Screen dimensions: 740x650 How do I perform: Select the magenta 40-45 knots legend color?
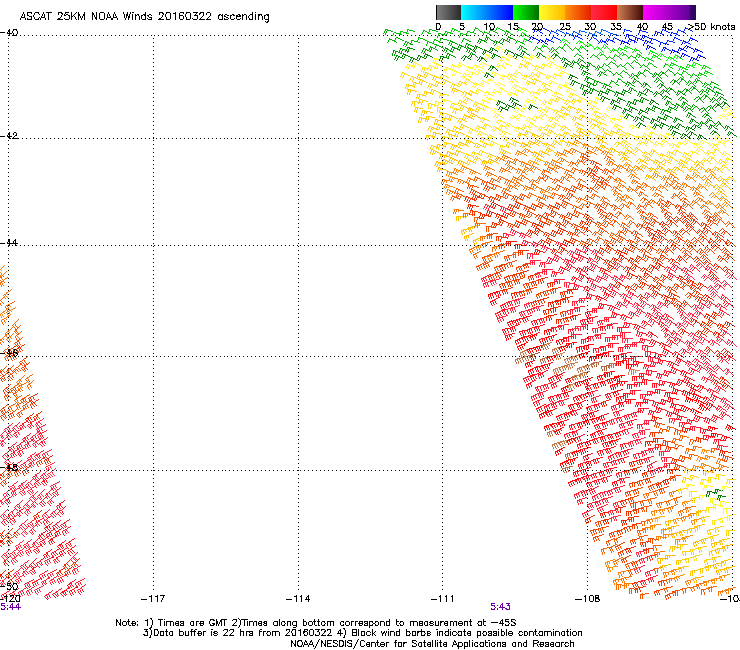[x=656, y=12]
